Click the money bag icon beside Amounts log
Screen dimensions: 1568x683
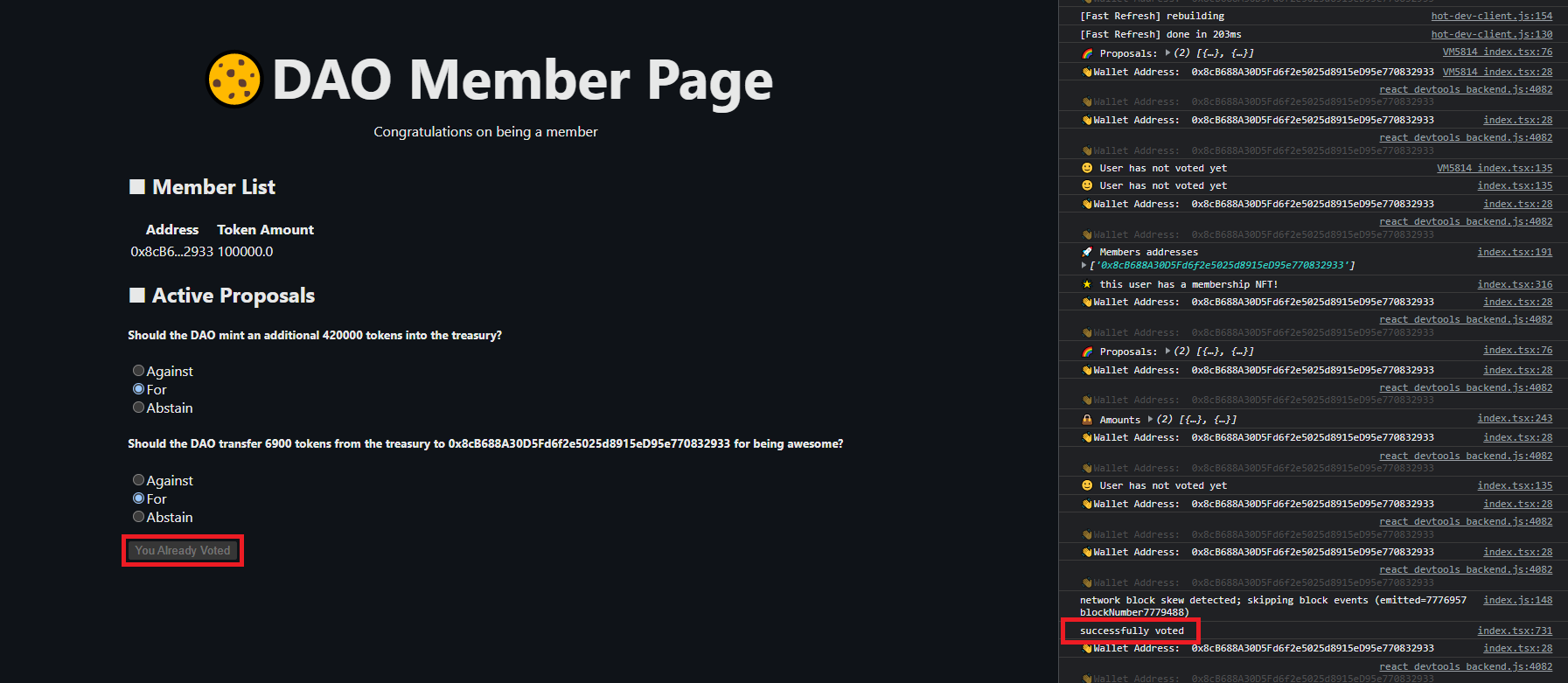pos(1087,420)
